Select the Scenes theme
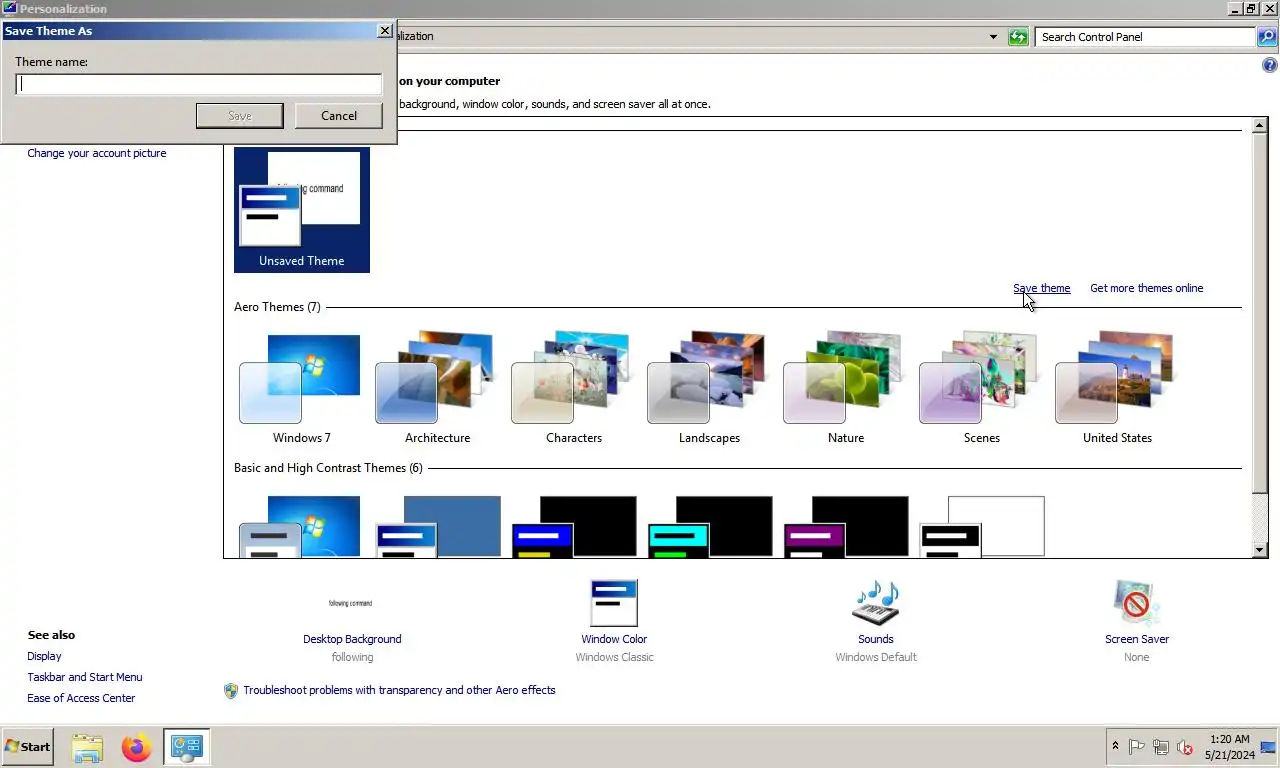This screenshot has height=768, width=1280. tap(981, 388)
